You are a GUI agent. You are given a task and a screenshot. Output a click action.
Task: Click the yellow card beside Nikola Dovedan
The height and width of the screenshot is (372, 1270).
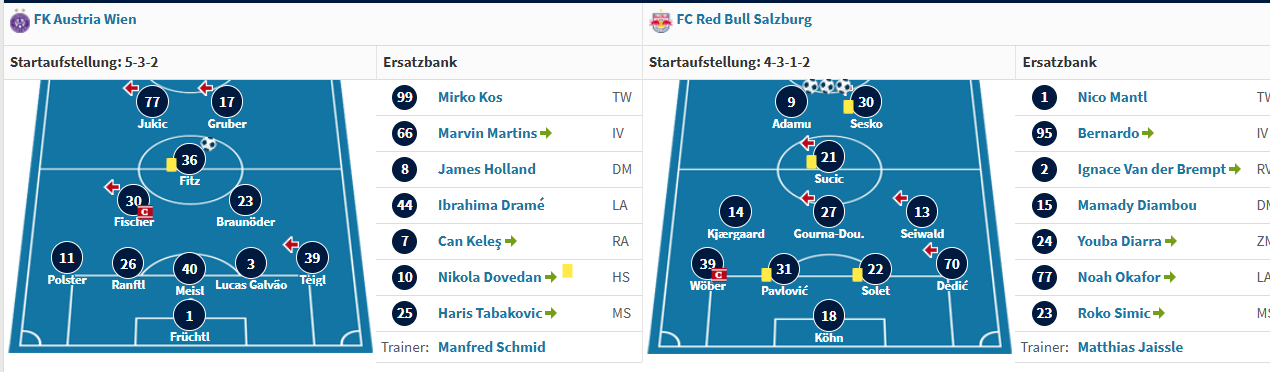pos(567,270)
